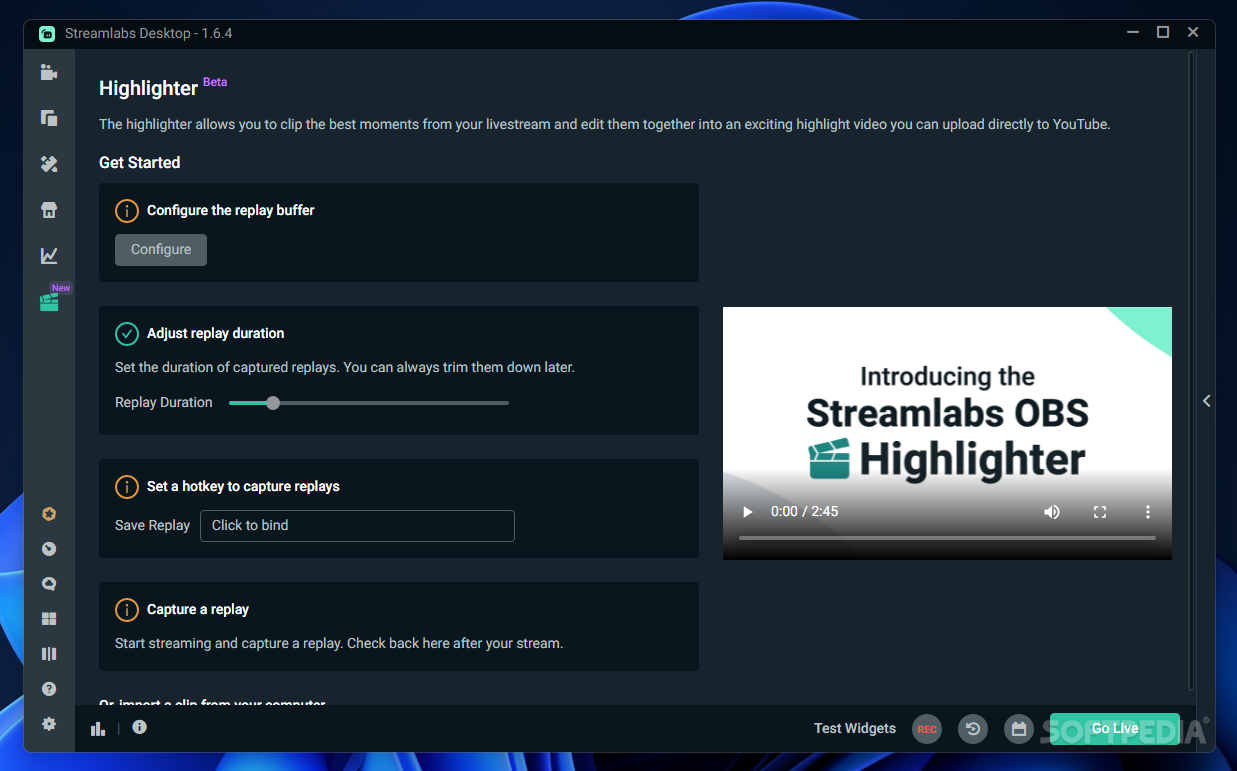Click Test Widgets in the footer

point(855,729)
